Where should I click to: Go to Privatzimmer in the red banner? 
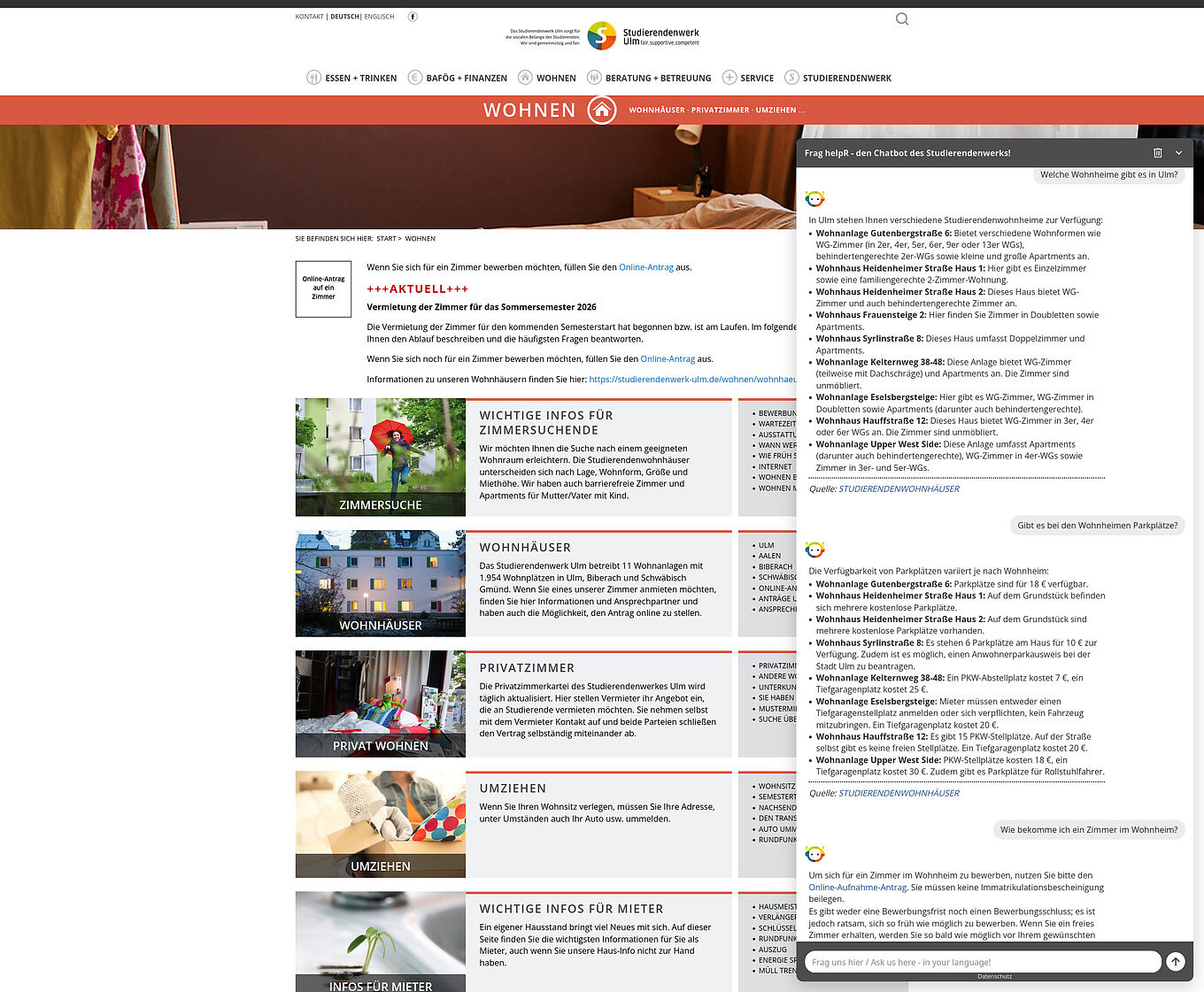pos(720,111)
